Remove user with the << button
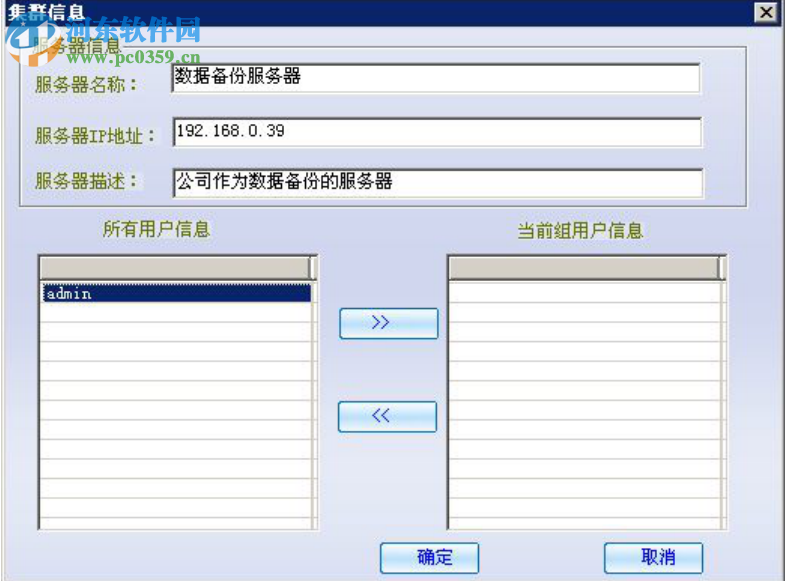785x581 pixels. pos(387,416)
